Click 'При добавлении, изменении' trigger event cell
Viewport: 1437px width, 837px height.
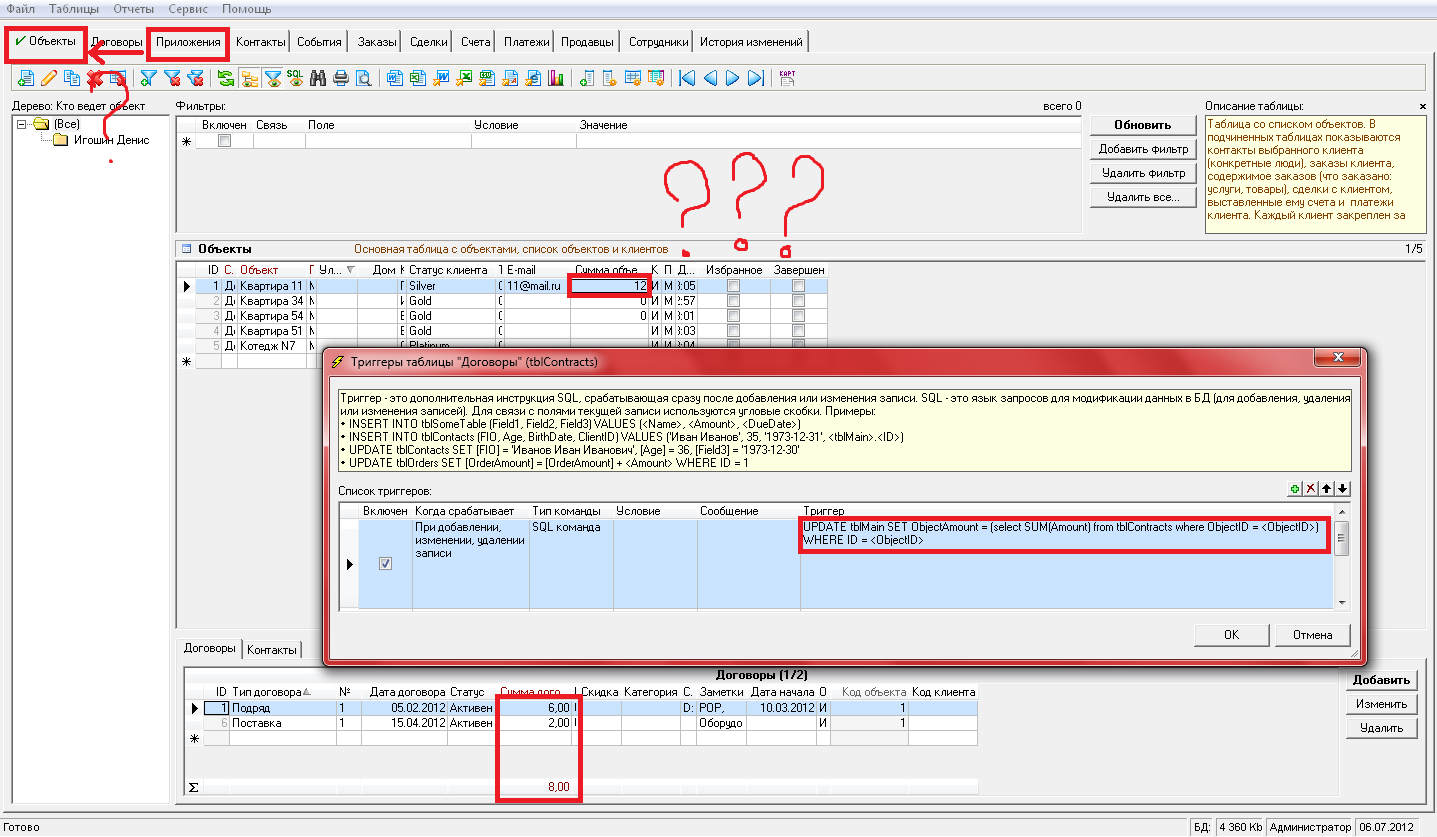click(470, 563)
